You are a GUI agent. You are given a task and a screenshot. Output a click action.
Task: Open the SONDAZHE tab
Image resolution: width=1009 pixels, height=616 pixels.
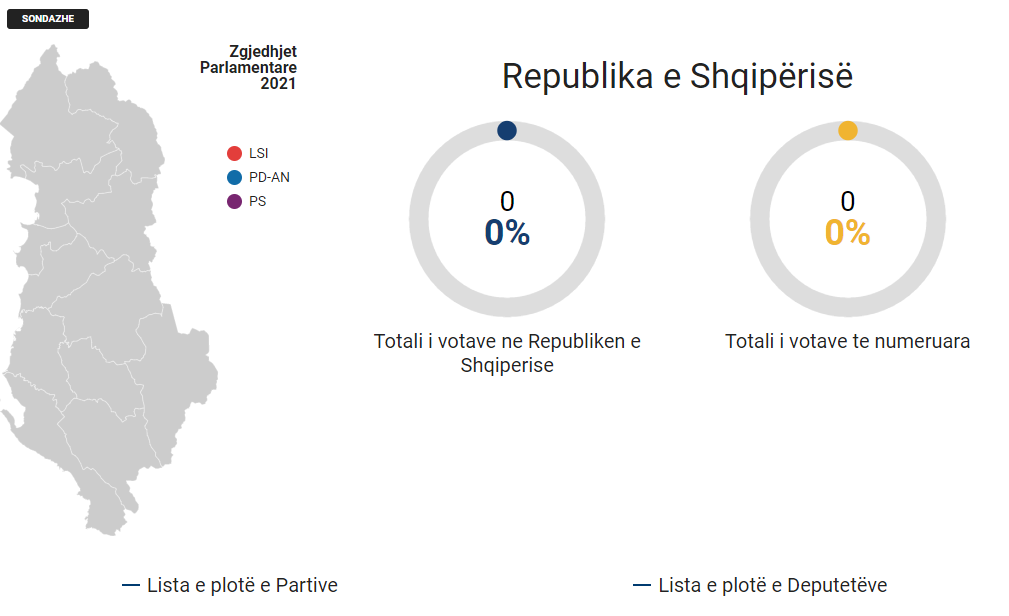click(48, 18)
